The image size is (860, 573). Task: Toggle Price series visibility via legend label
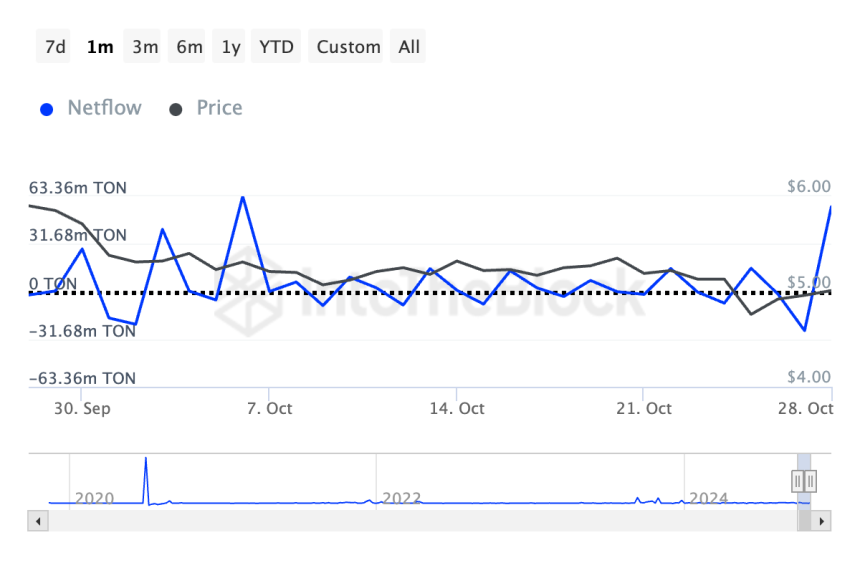coord(219,108)
